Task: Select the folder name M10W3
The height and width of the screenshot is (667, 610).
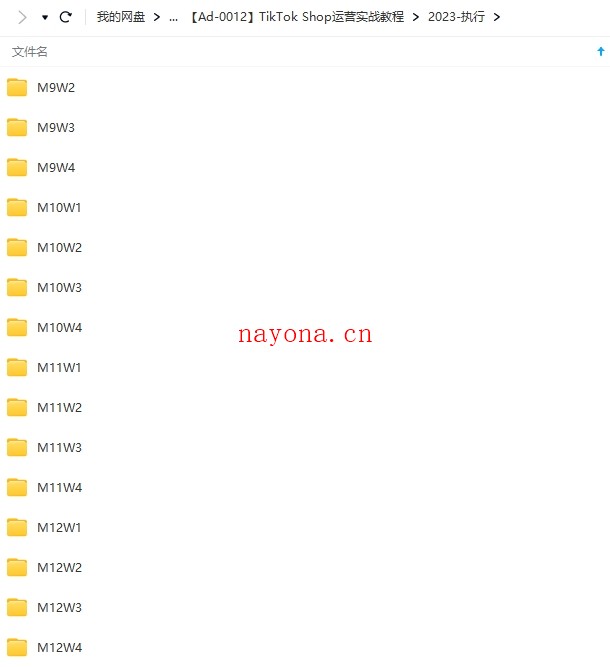Action: click(60, 288)
